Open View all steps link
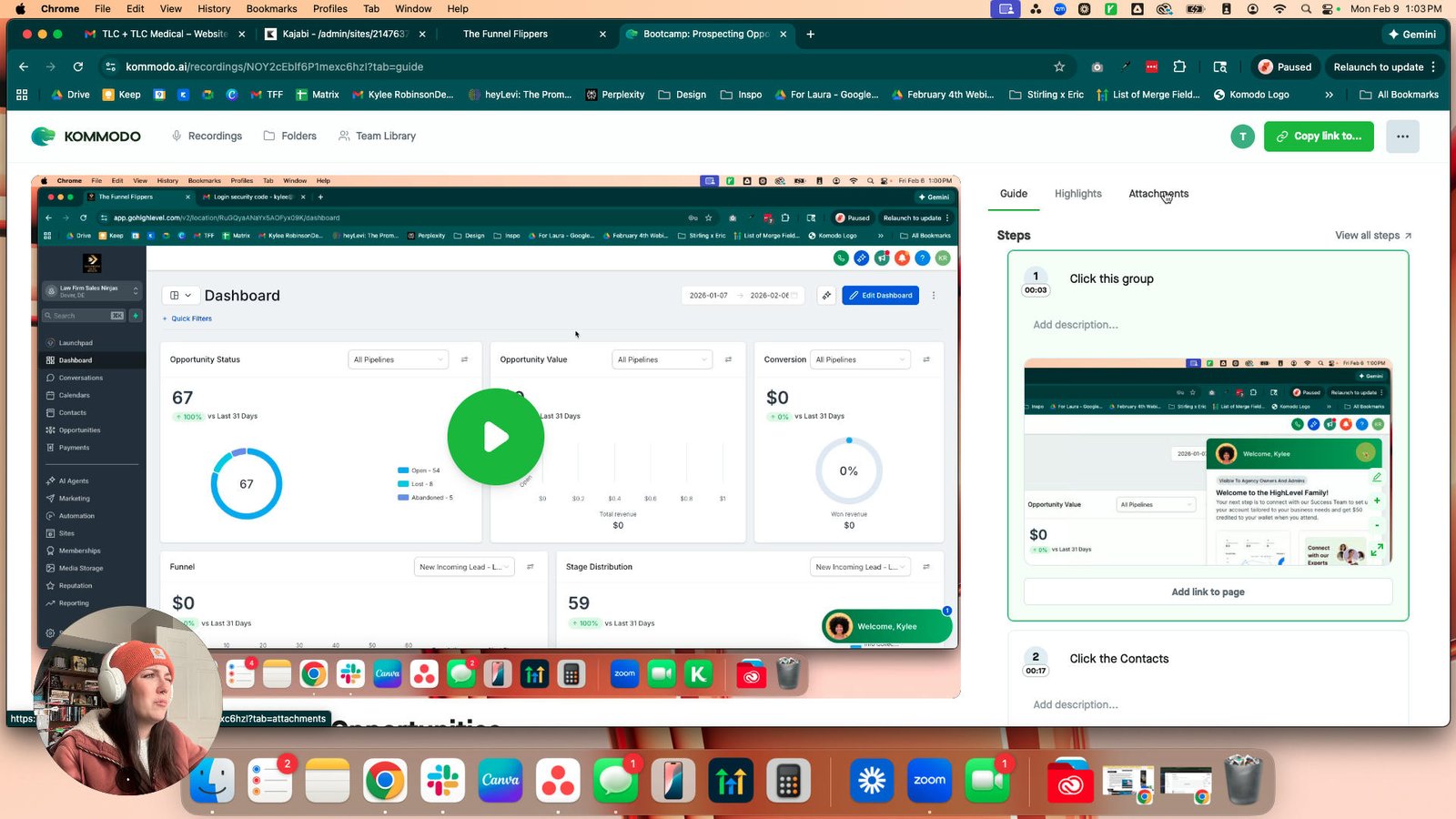 1373,236
